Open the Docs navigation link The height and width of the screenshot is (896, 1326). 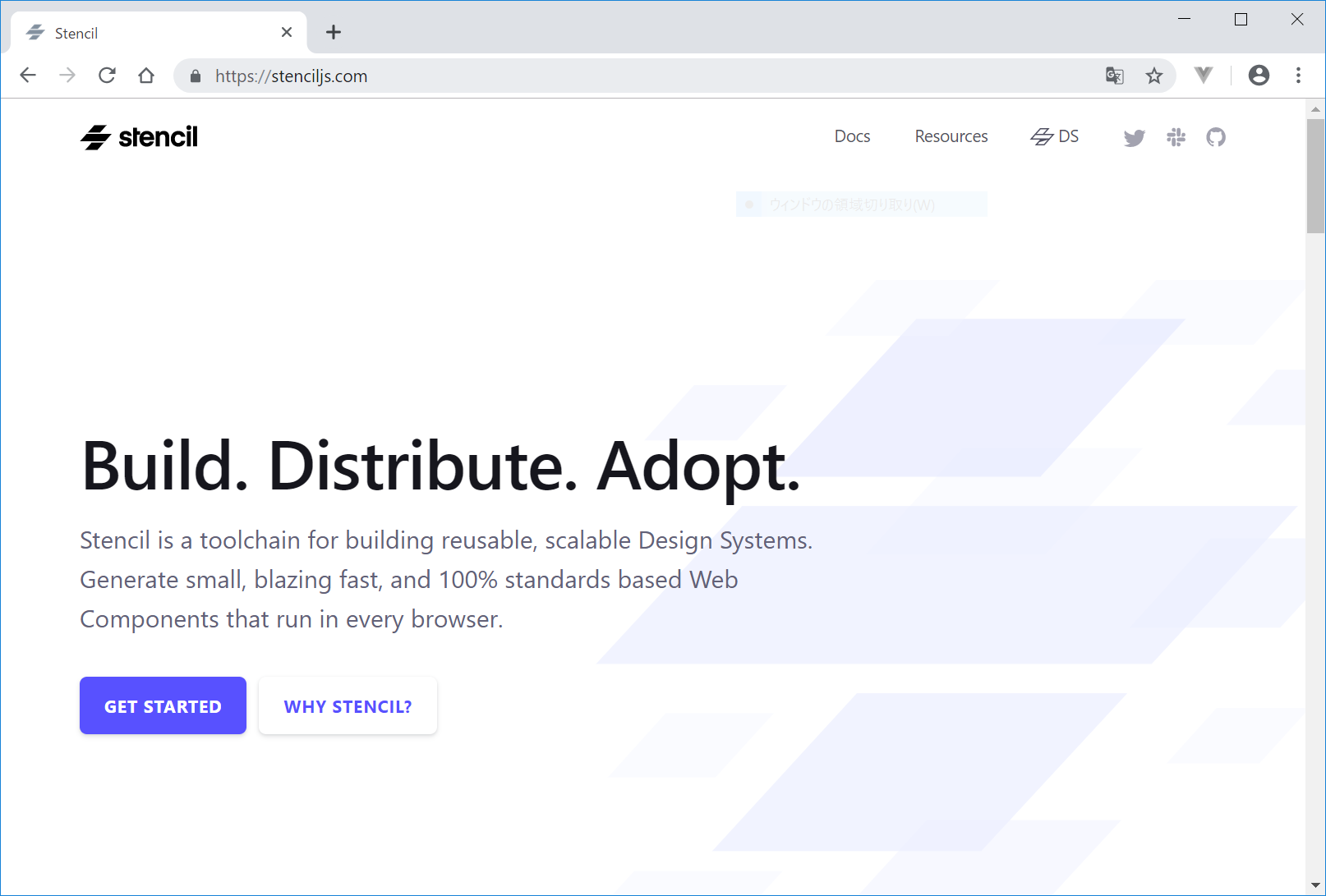point(852,136)
